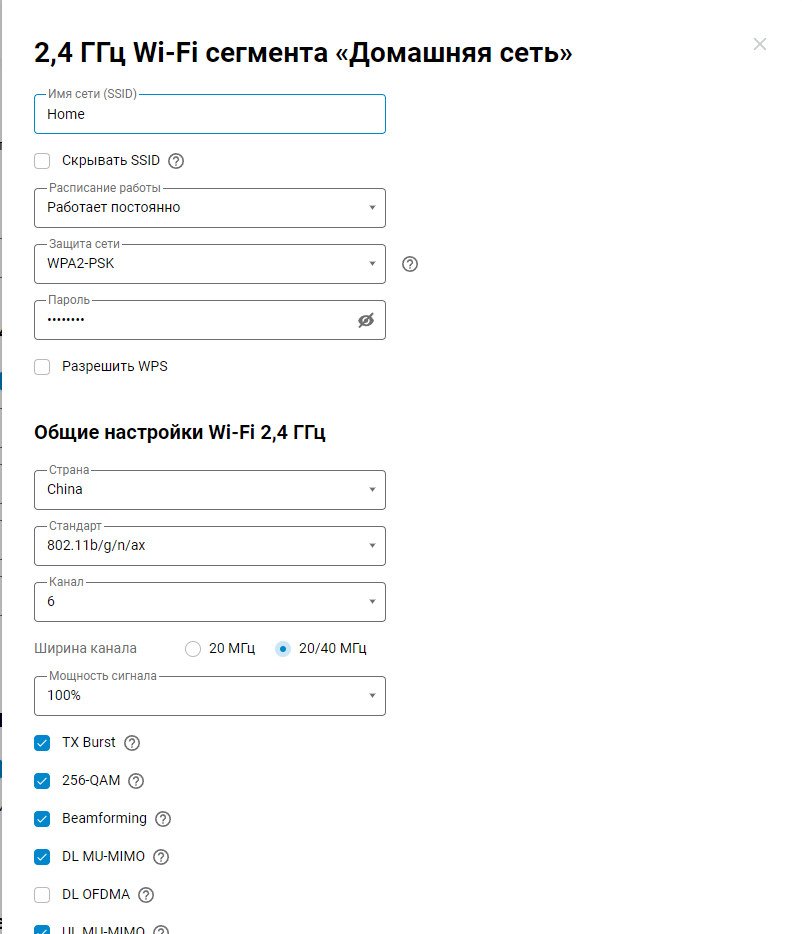Disable the TX Burst checkbox
The height and width of the screenshot is (934, 802).
[x=42, y=743]
